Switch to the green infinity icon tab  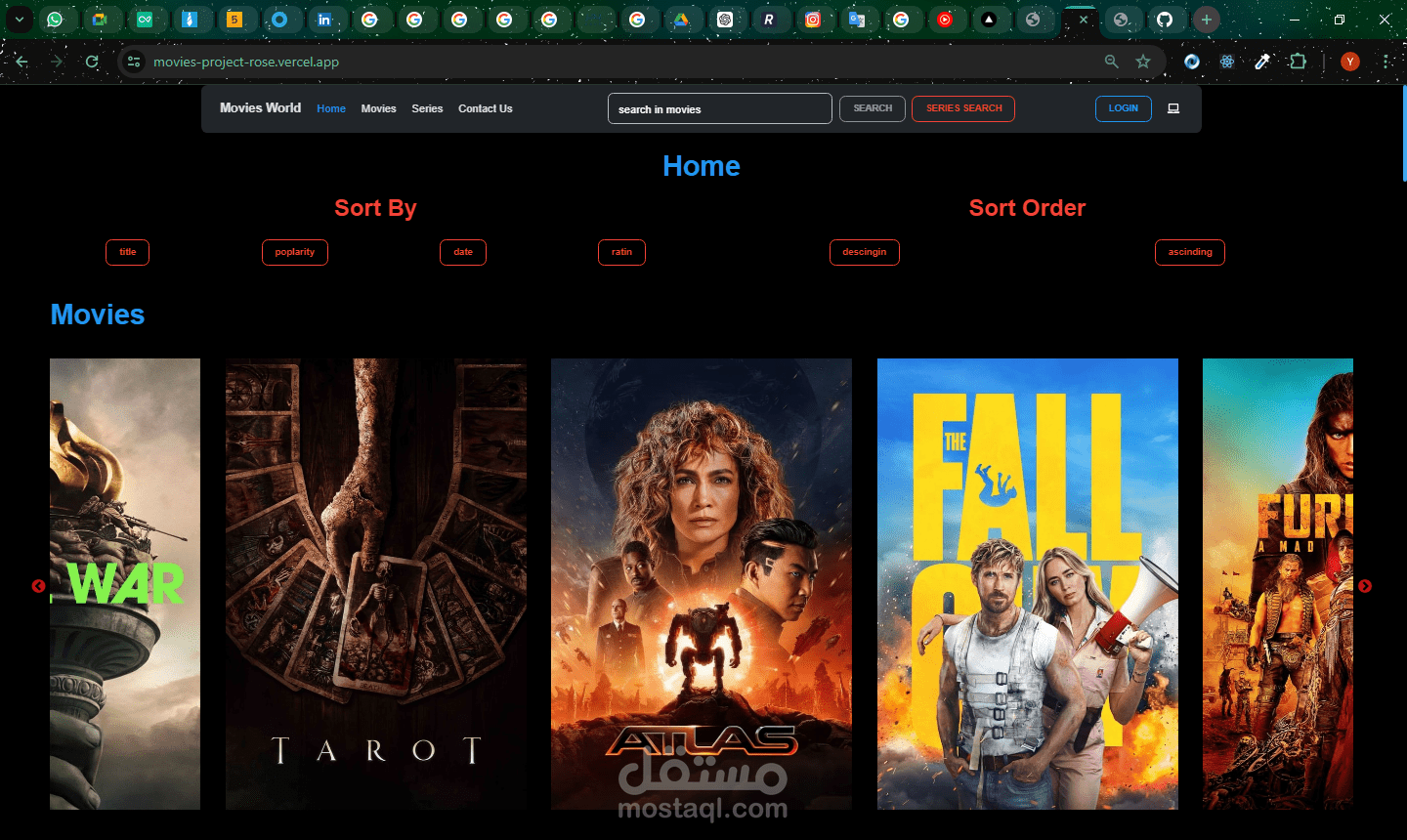(x=145, y=20)
